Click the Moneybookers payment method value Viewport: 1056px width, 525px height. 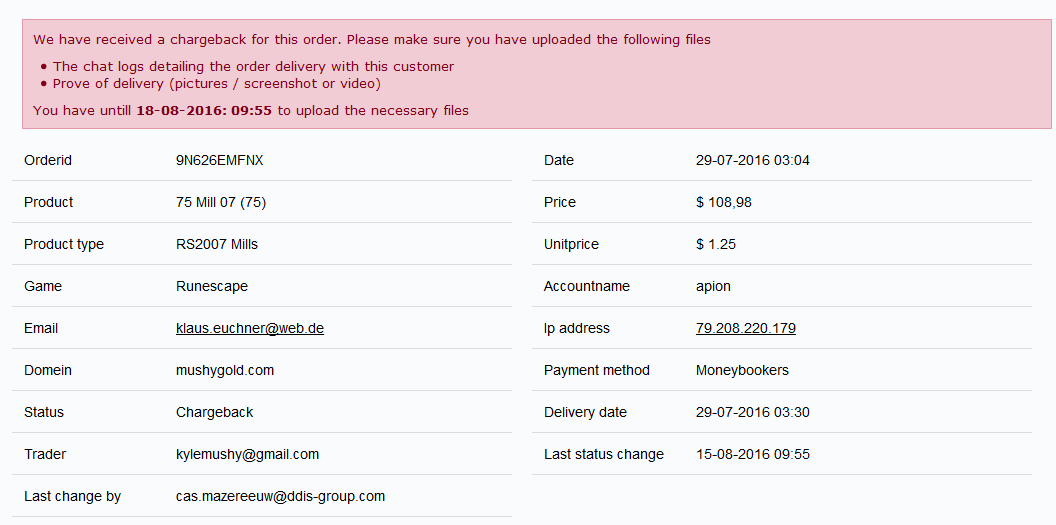pyautogui.click(x=742, y=370)
